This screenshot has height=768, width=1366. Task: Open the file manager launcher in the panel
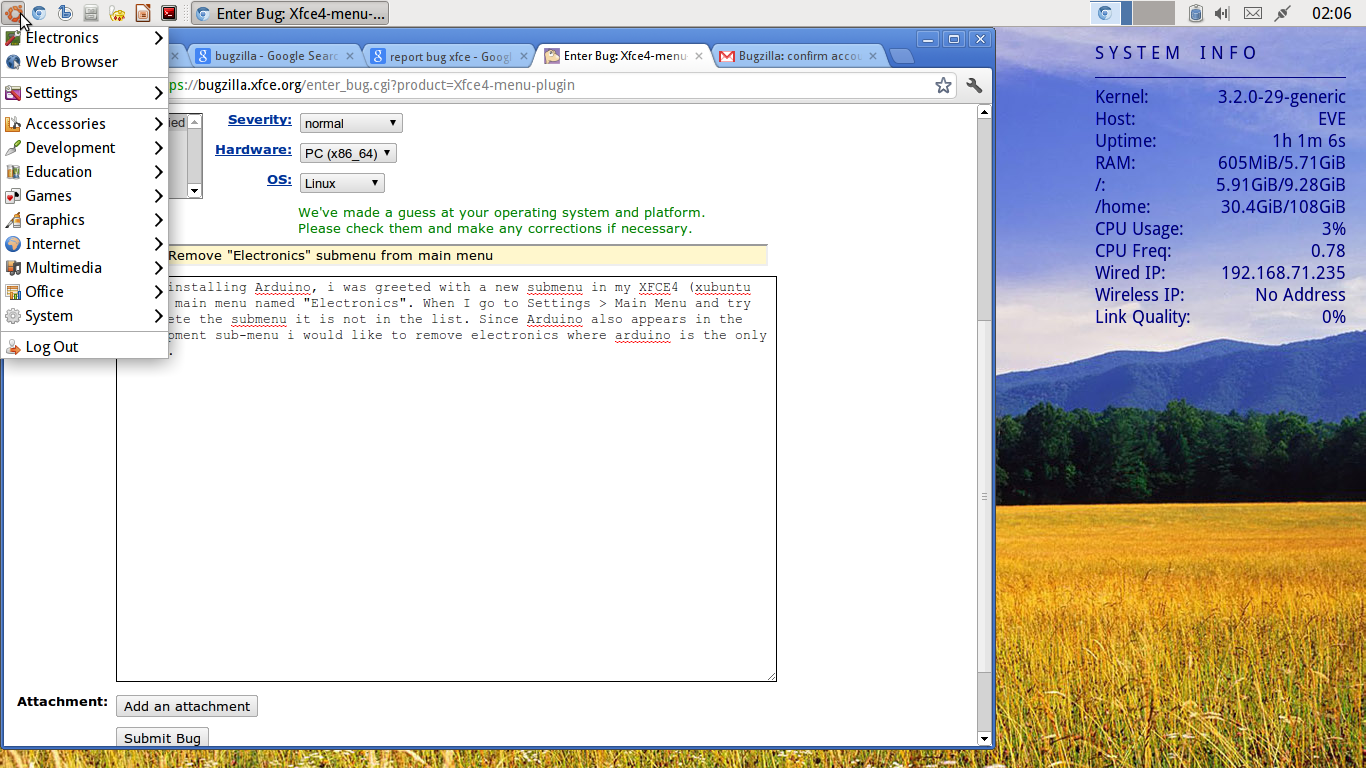point(91,13)
